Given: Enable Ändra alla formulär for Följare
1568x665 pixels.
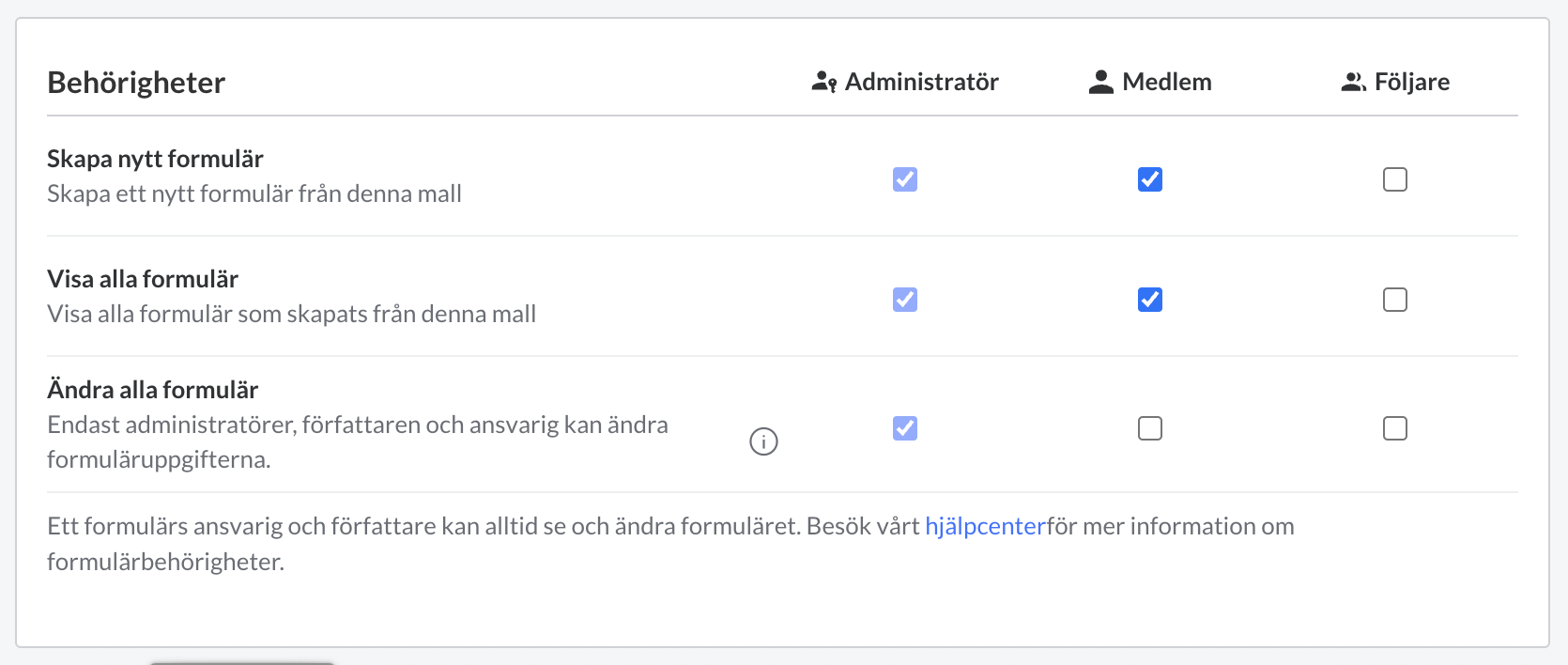Looking at the screenshot, I should tap(1395, 428).
